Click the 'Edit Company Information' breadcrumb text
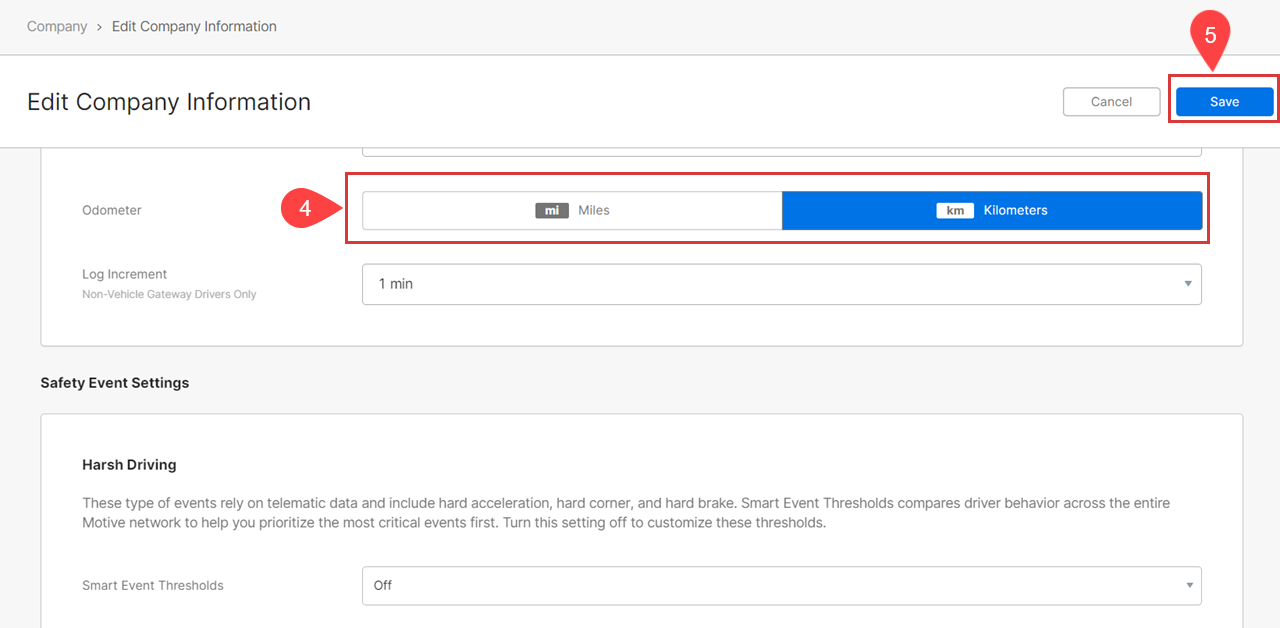 point(194,27)
